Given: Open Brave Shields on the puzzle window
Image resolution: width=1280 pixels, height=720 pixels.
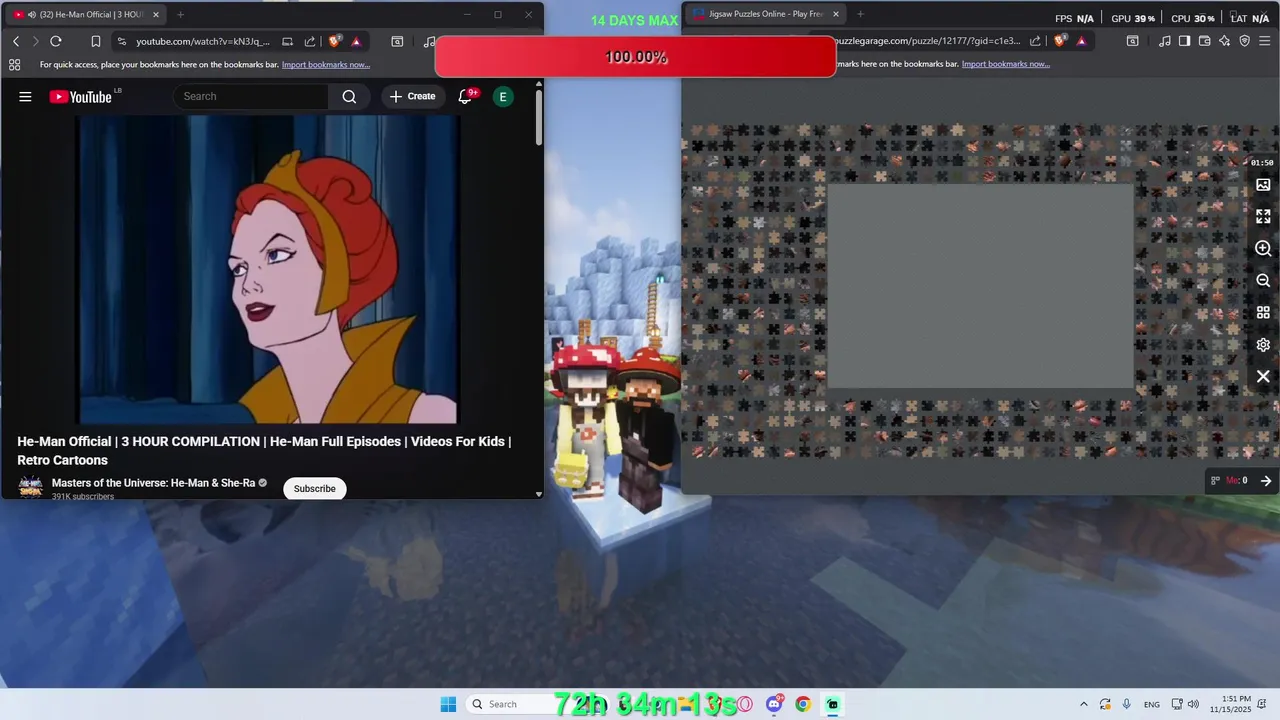Looking at the screenshot, I should pyautogui.click(x=1060, y=41).
